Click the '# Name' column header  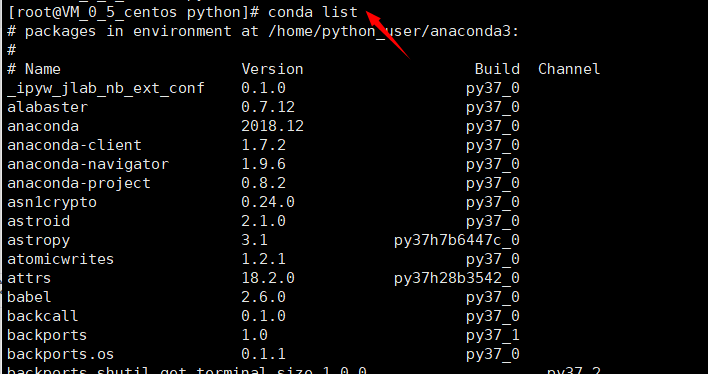click(x=34, y=69)
